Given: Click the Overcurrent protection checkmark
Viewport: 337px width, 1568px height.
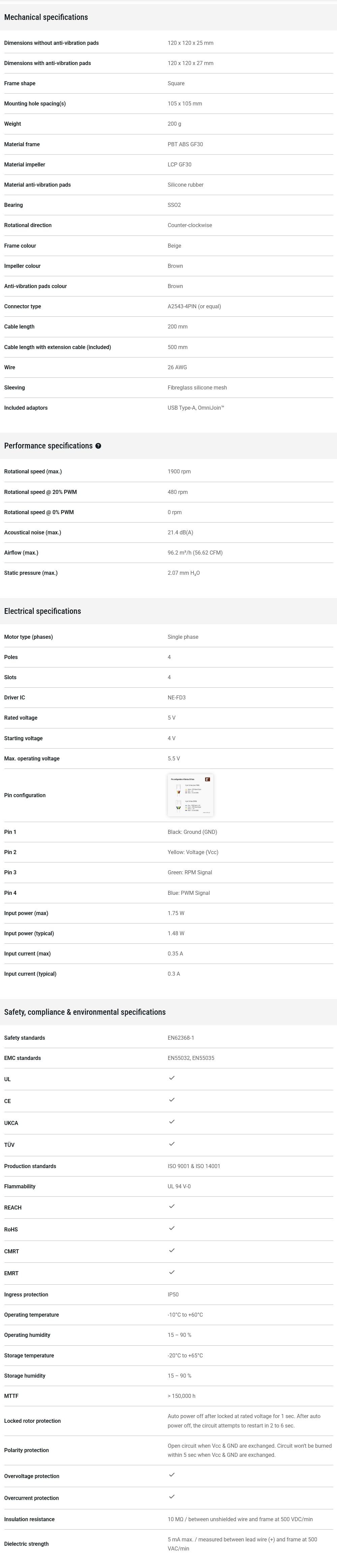Looking at the screenshot, I should click(x=172, y=1497).
